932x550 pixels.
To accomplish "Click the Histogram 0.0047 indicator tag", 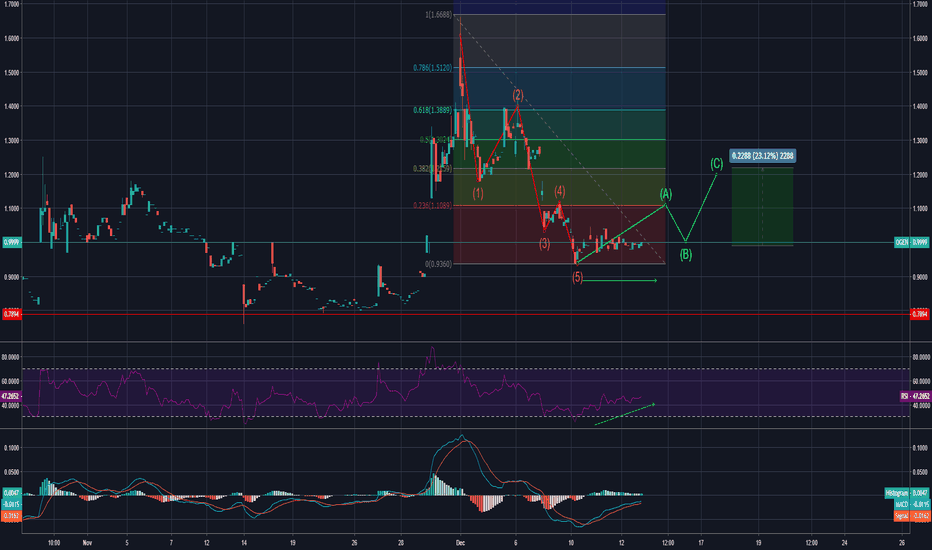I will (907, 493).
